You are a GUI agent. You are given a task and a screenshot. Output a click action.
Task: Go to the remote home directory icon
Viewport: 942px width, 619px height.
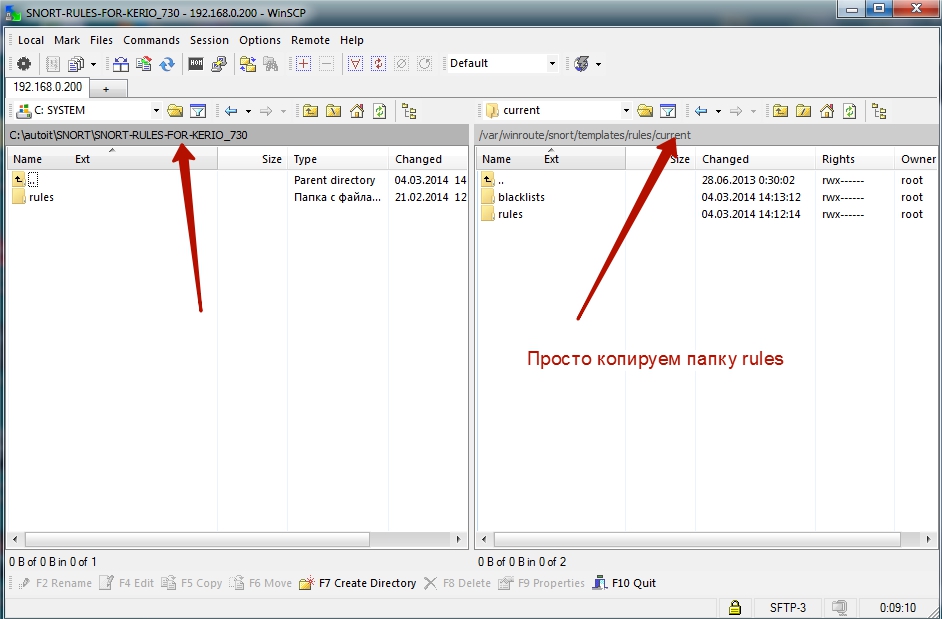[827, 111]
